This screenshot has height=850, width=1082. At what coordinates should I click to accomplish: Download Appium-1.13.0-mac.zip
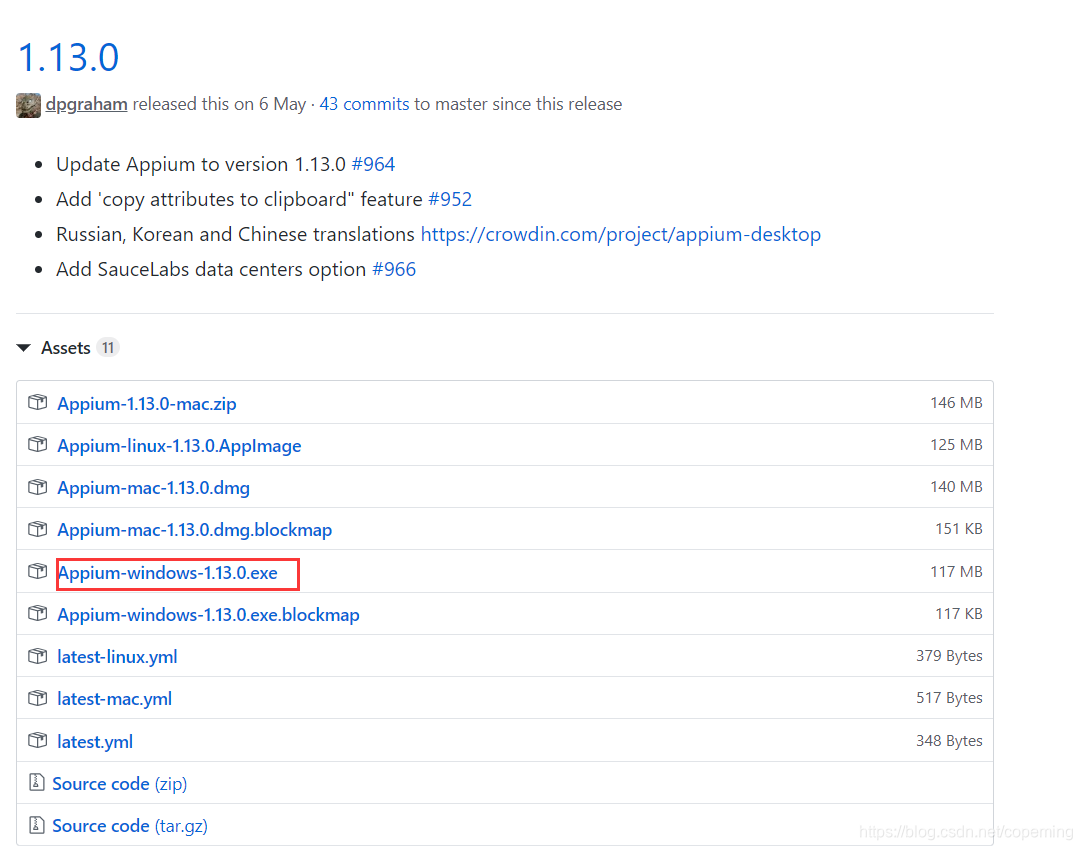[147, 404]
